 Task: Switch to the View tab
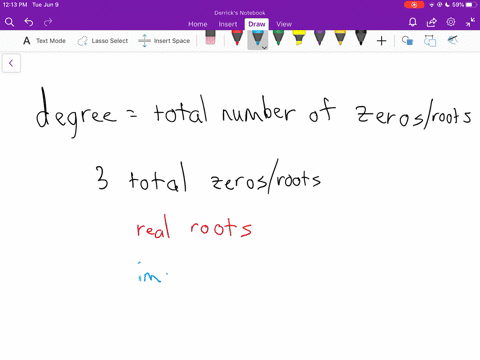(284, 24)
